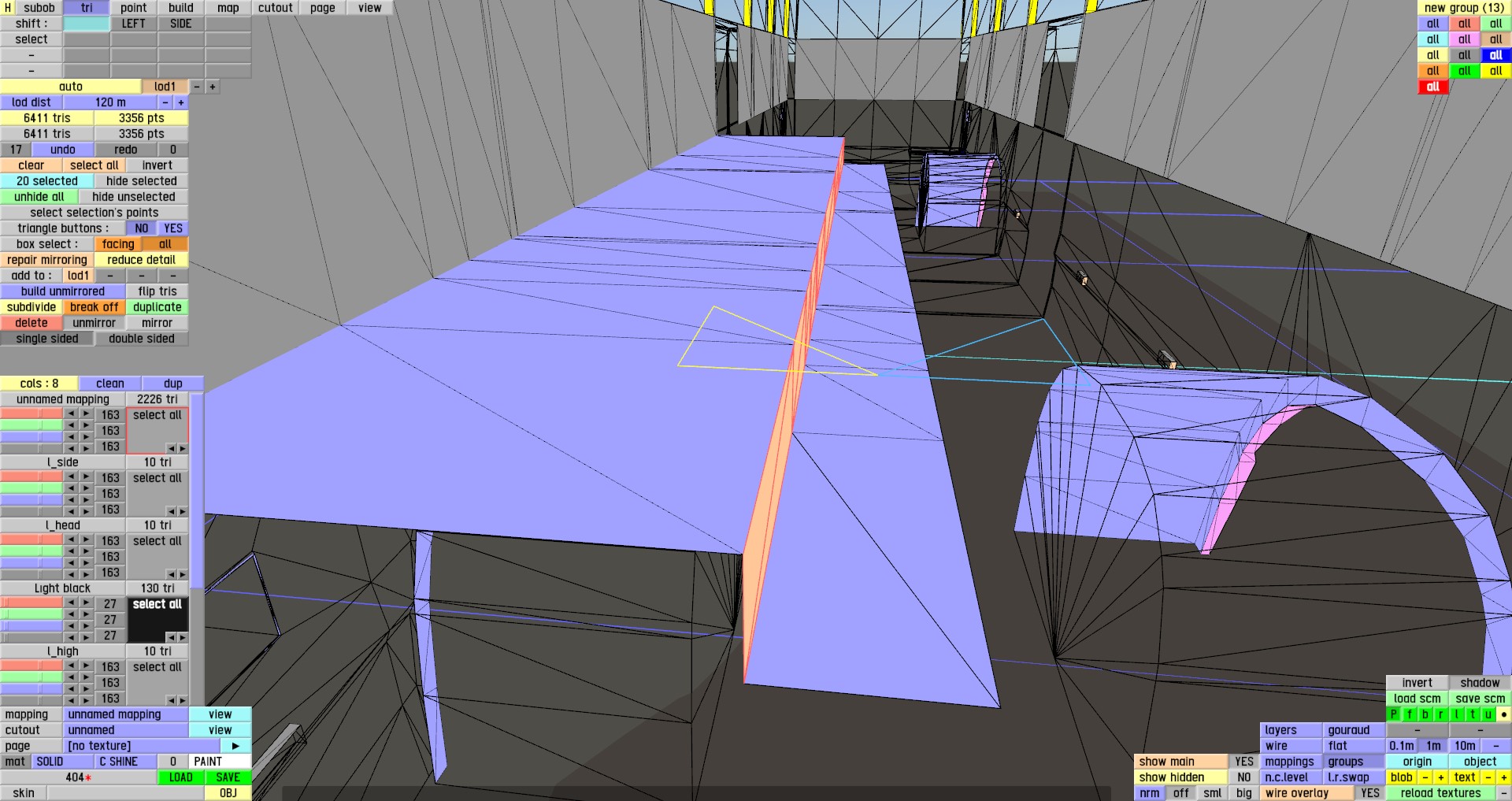Image resolution: width=1512 pixels, height=801 pixels.
Task: Click the subdivide button
Action: (31, 307)
